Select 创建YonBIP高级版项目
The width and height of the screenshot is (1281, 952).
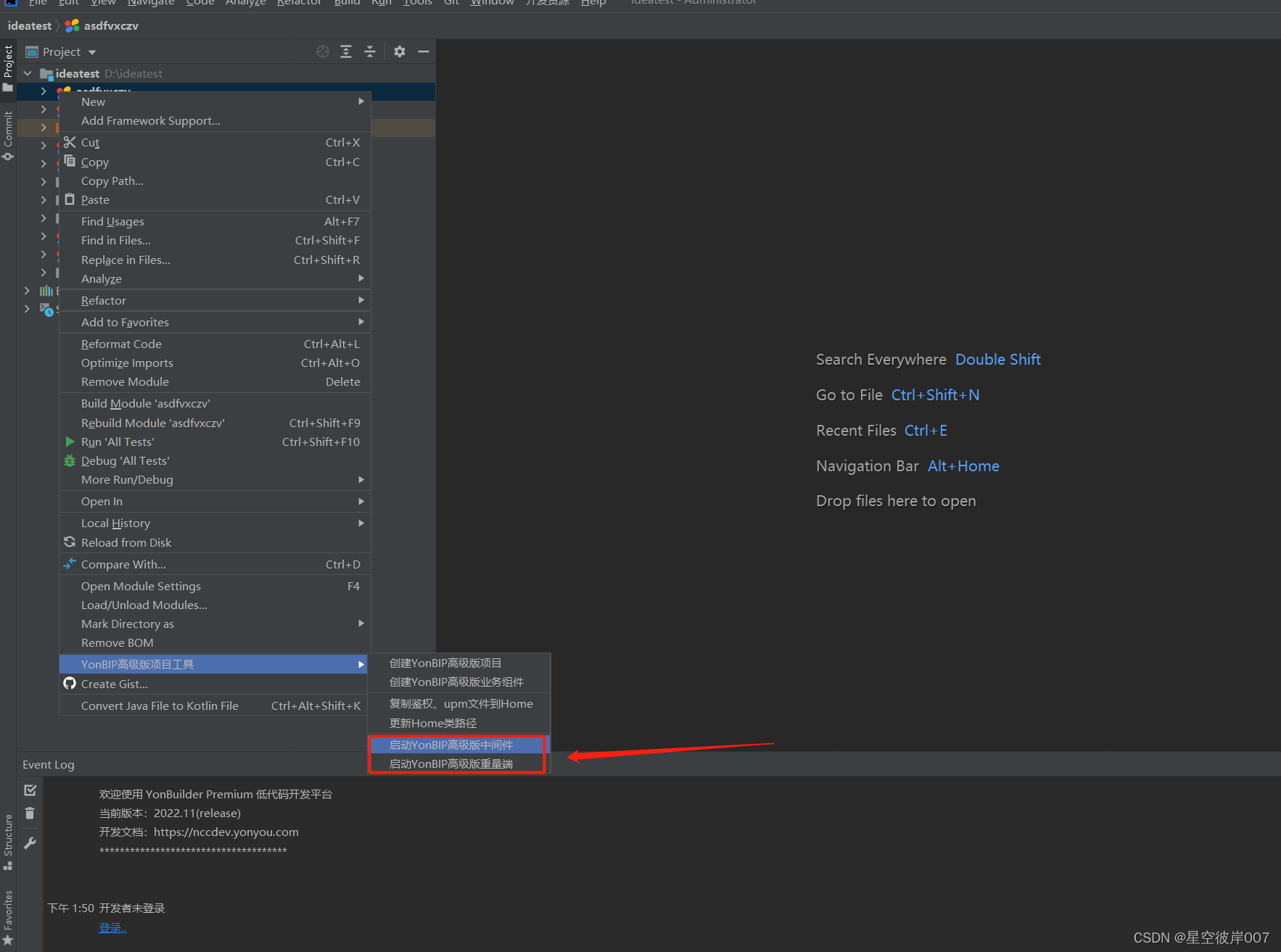(459, 663)
